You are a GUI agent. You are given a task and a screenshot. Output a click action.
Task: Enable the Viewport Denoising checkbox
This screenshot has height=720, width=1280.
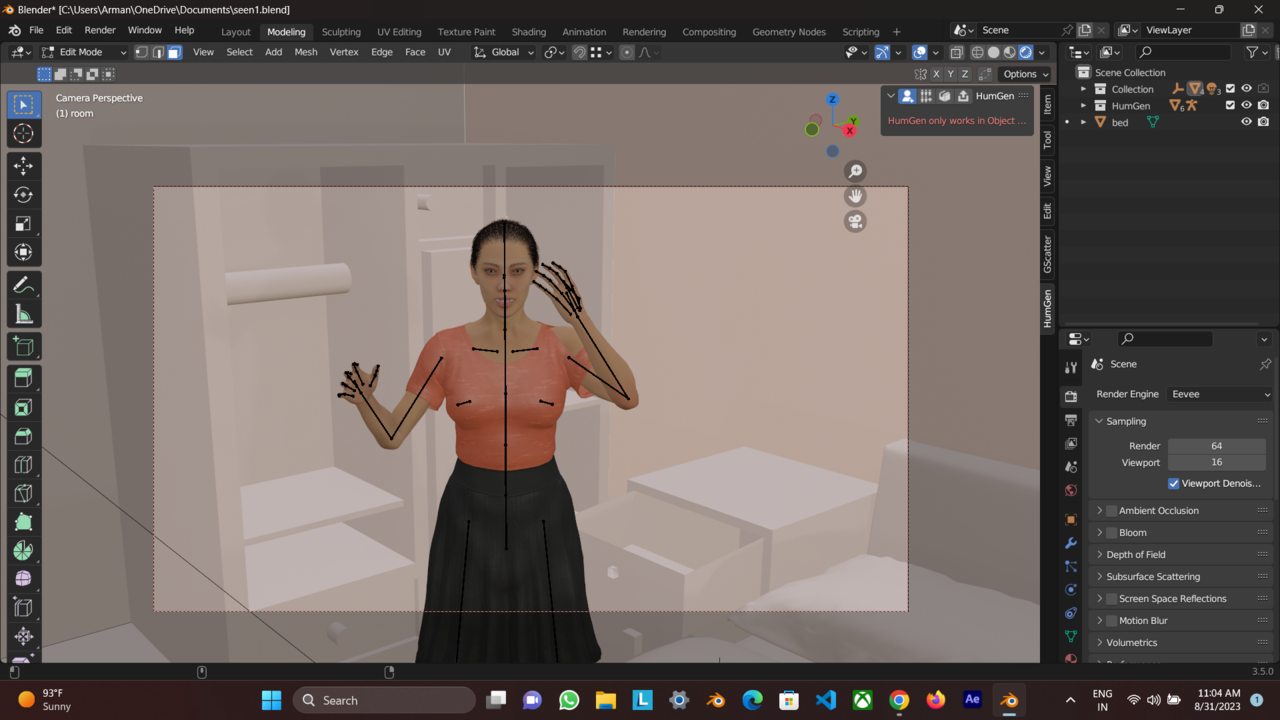(x=1174, y=483)
